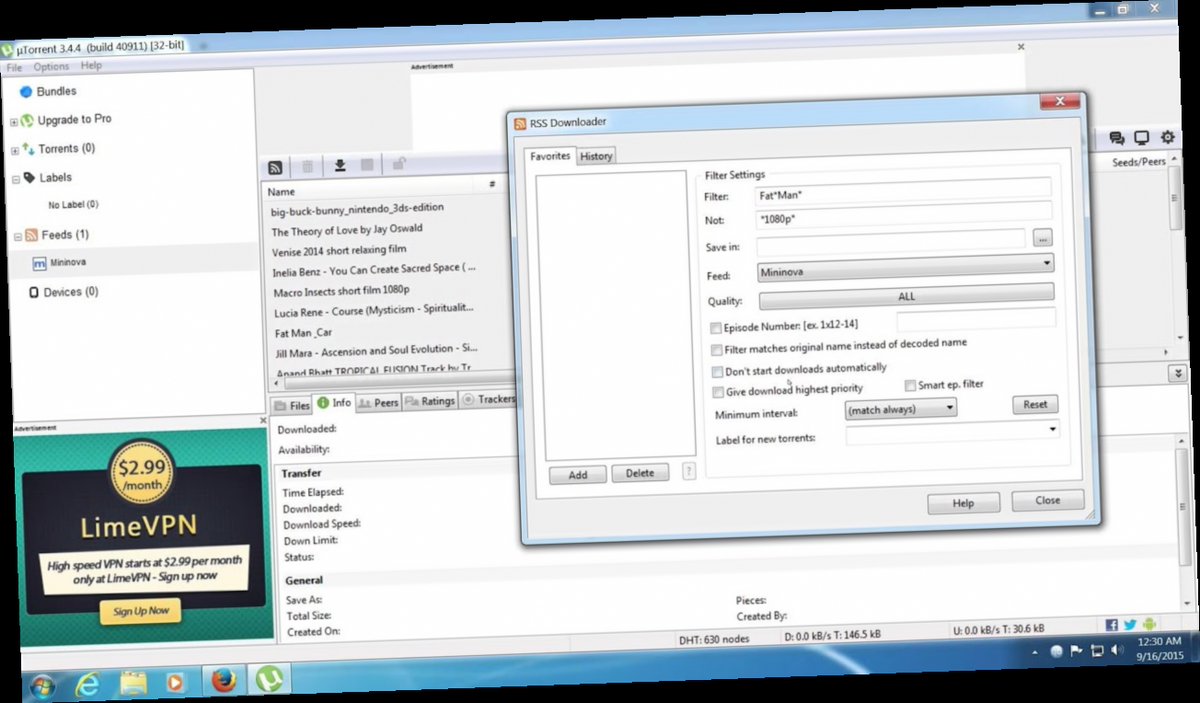This screenshot has width=1200, height=703.
Task: Click the Close button in dialog
Action: (1048, 500)
